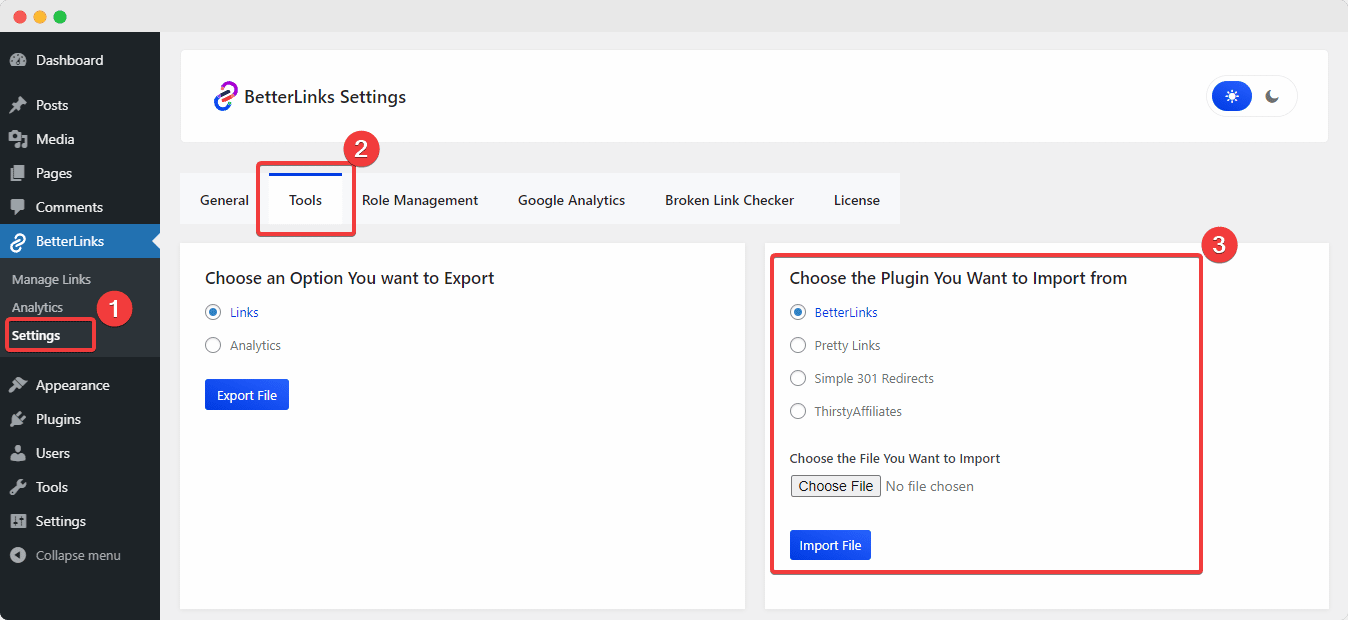The height and width of the screenshot is (620, 1348).
Task: Switch to Role Management tab
Action: (x=420, y=200)
